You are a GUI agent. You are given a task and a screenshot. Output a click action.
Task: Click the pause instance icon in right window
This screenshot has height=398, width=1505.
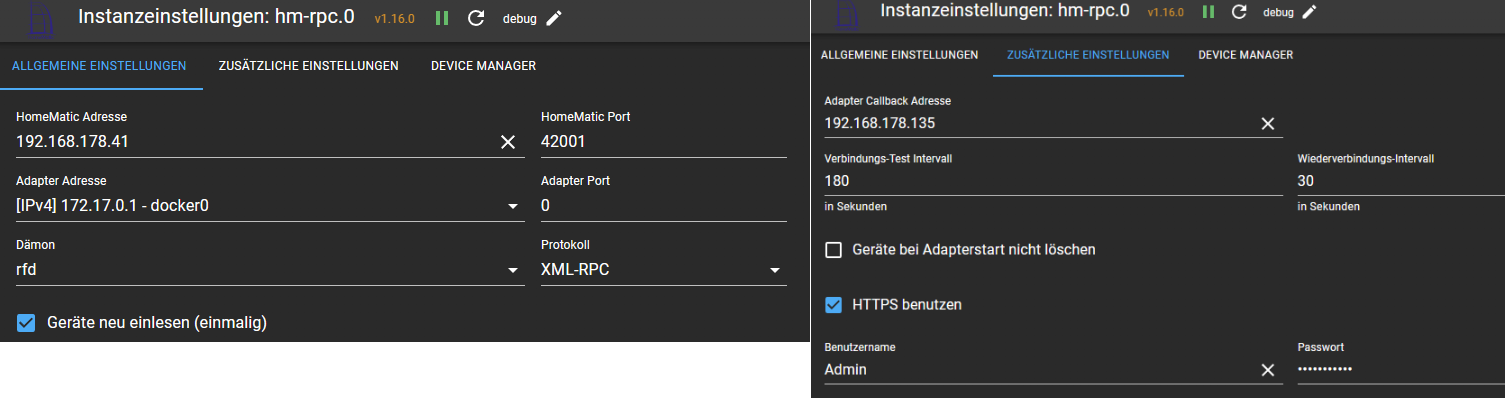tap(1208, 12)
